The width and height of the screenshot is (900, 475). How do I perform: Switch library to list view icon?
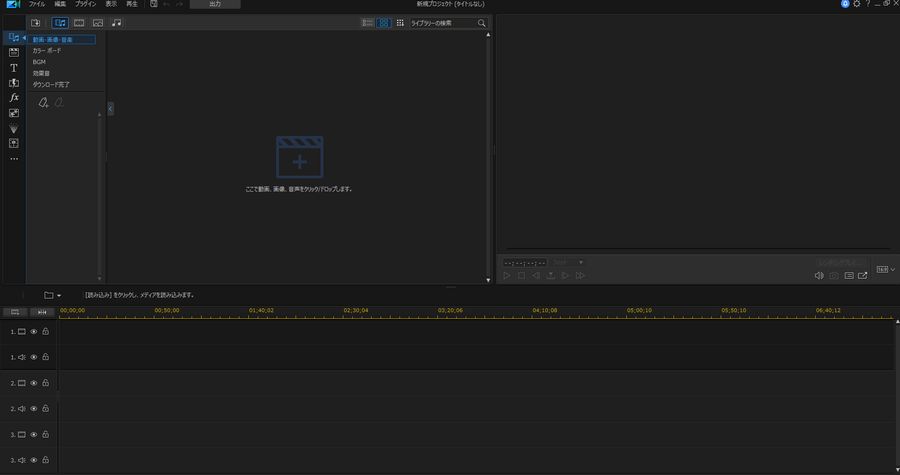(367, 22)
